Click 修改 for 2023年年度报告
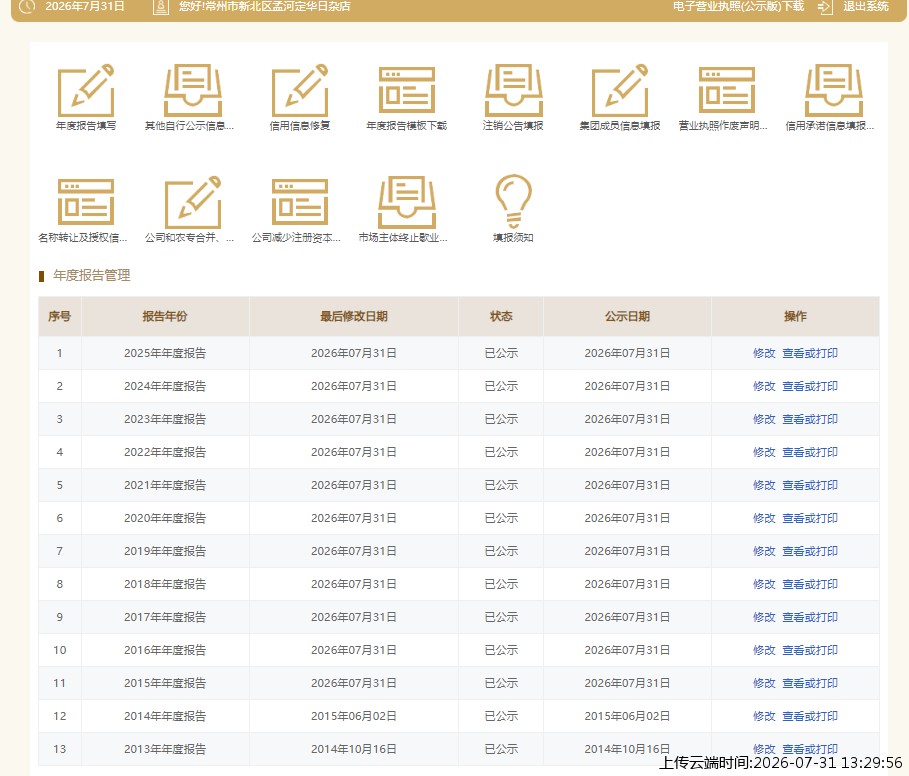The image size is (909, 776). point(763,419)
